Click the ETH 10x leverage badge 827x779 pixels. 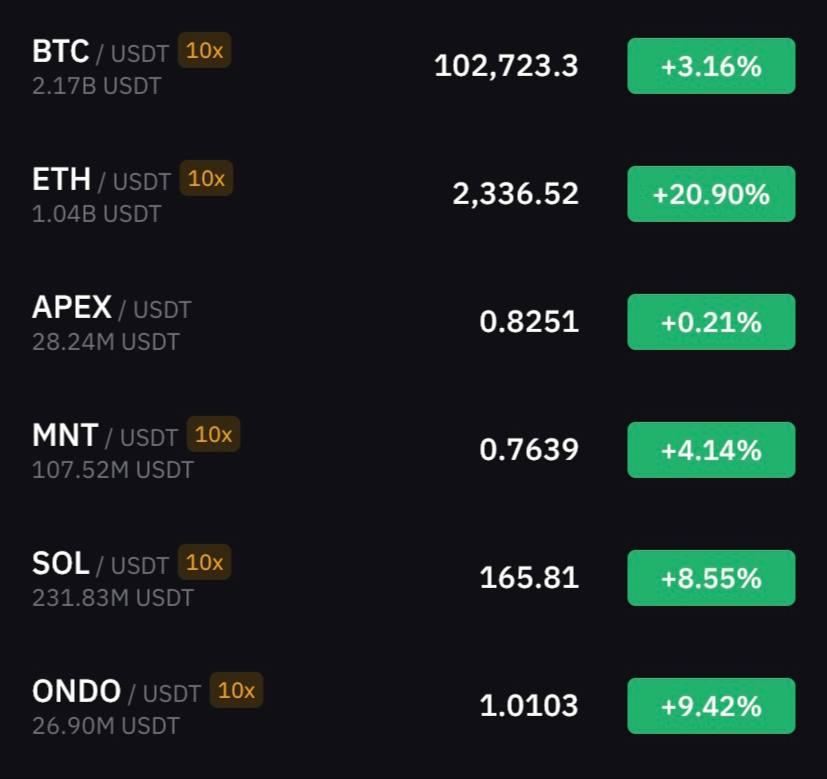pyautogui.click(x=206, y=178)
